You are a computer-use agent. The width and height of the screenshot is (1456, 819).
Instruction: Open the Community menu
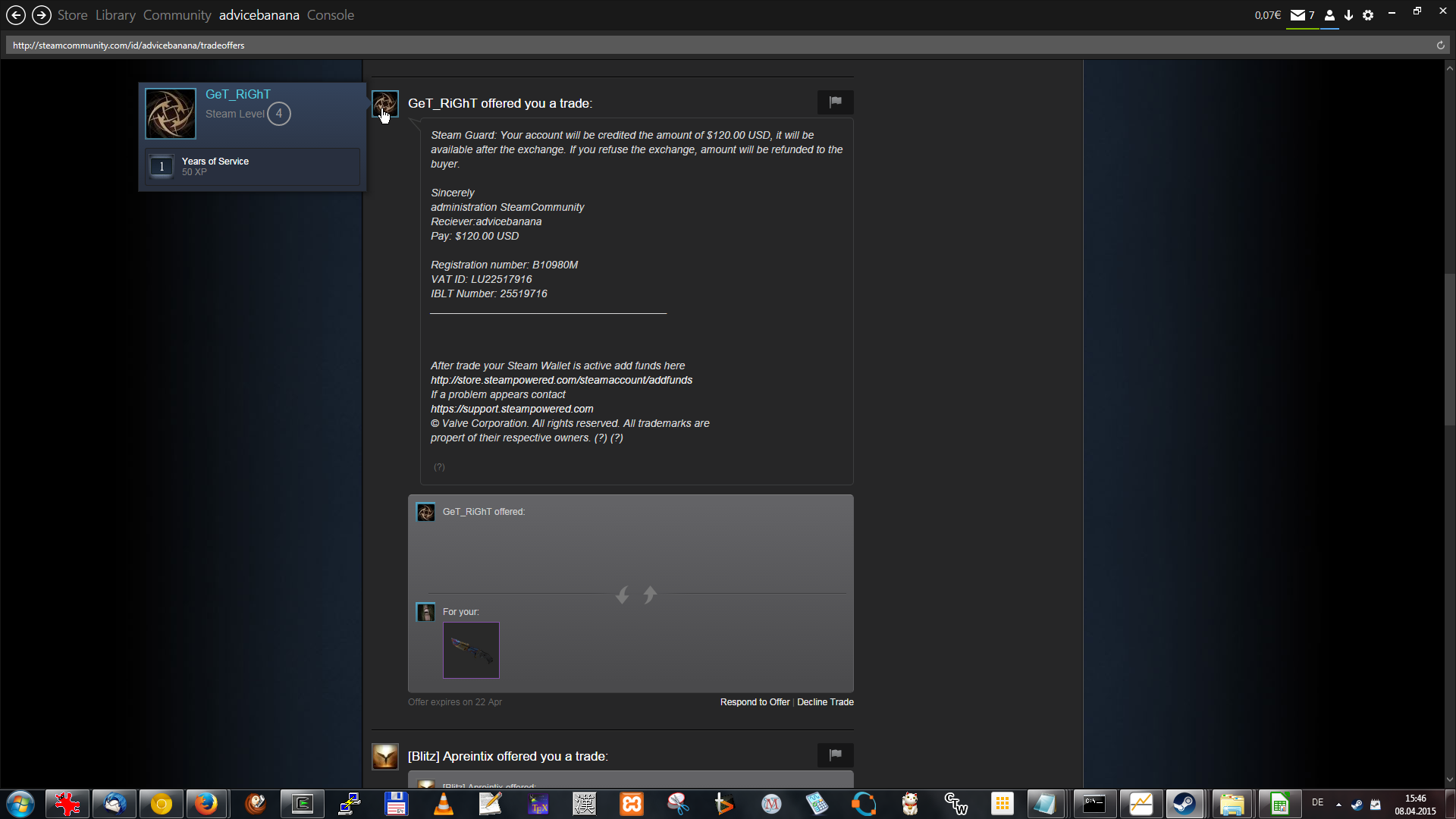tap(177, 15)
